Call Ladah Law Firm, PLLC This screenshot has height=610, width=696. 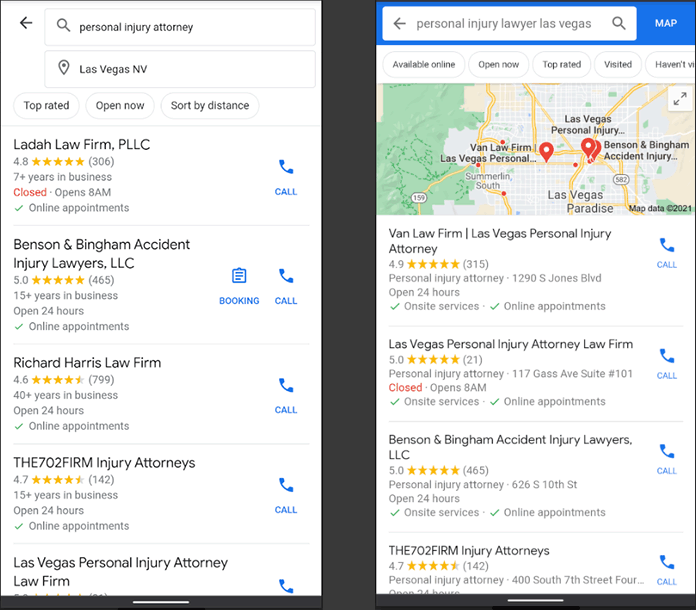286,177
